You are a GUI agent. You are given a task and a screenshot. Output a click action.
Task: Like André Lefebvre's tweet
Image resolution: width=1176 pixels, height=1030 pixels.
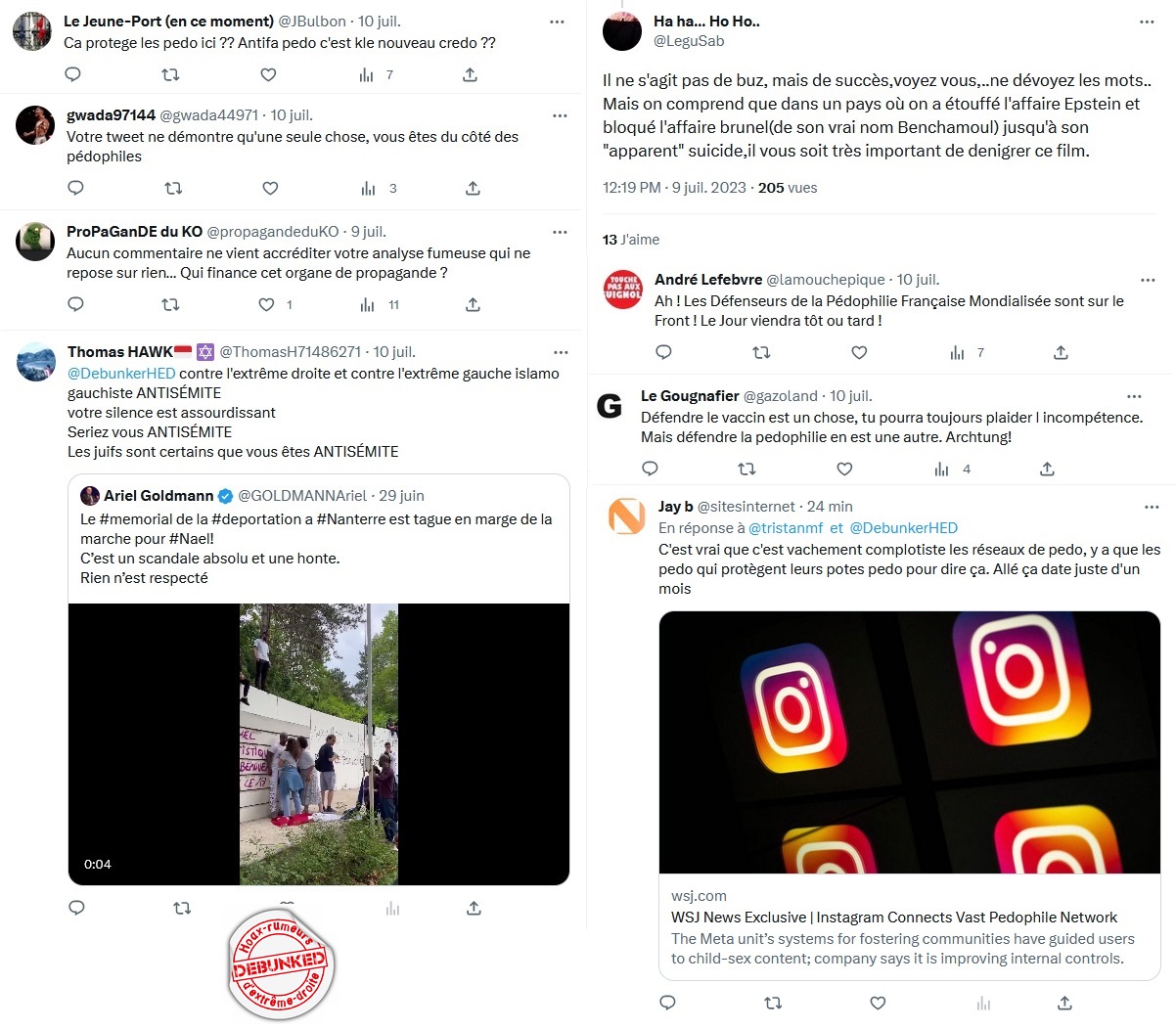[x=859, y=352]
